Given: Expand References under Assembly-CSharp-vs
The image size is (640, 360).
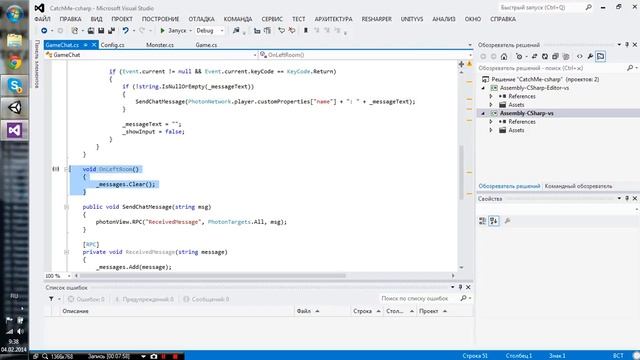Looking at the screenshot, I should point(491,122).
